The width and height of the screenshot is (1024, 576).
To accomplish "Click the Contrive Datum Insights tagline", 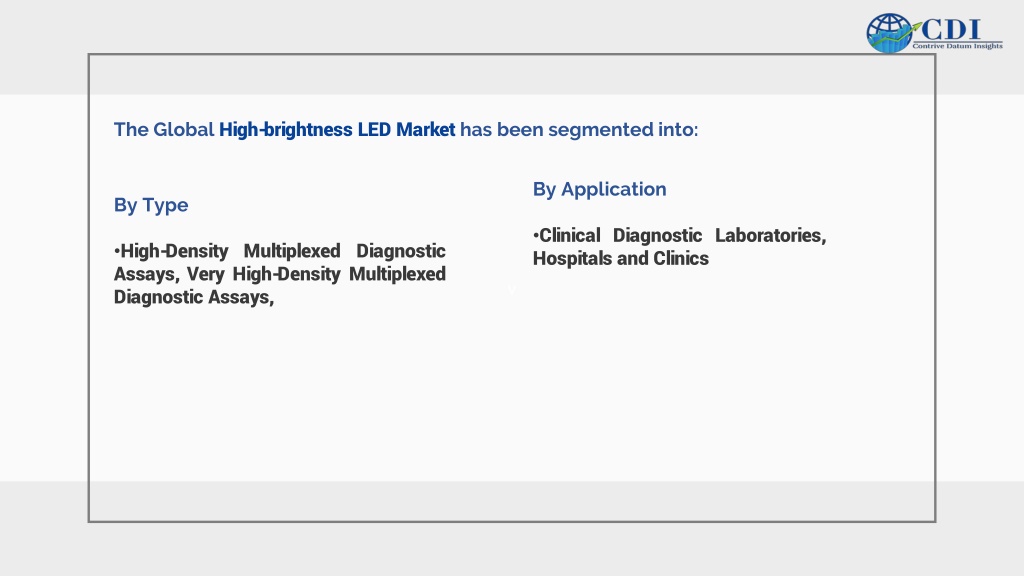I will [957, 46].
